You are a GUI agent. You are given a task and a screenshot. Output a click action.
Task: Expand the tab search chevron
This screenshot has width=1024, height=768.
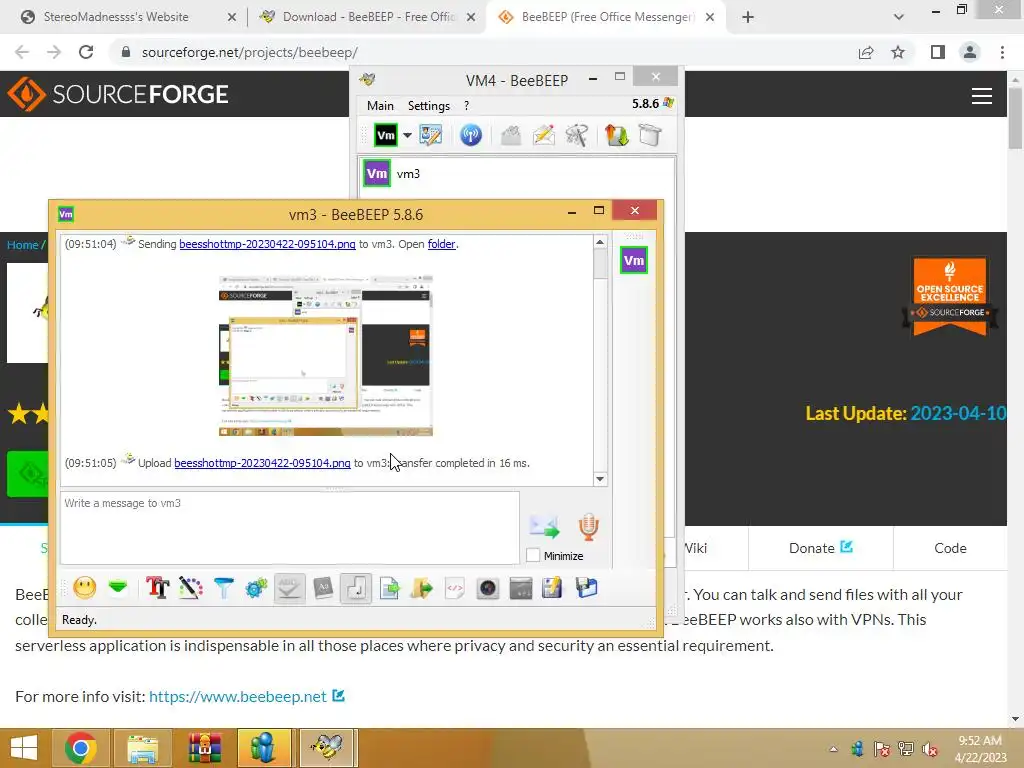pos(899,17)
